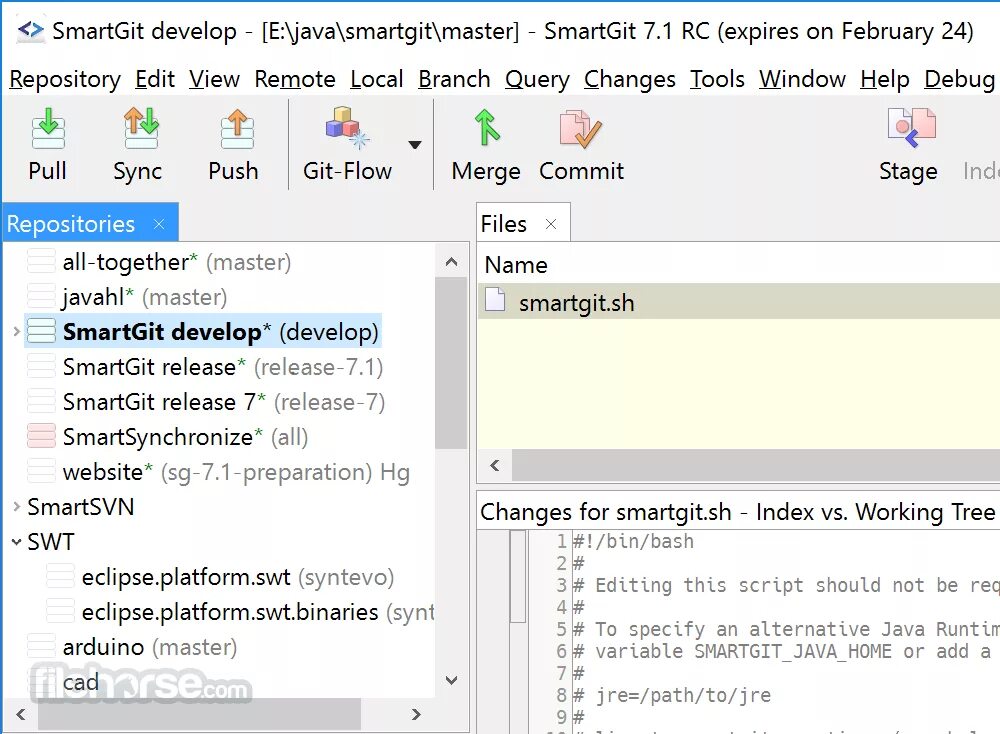Click the arduino repository icon
Viewport: 1000px width, 734px height.
coord(41,647)
